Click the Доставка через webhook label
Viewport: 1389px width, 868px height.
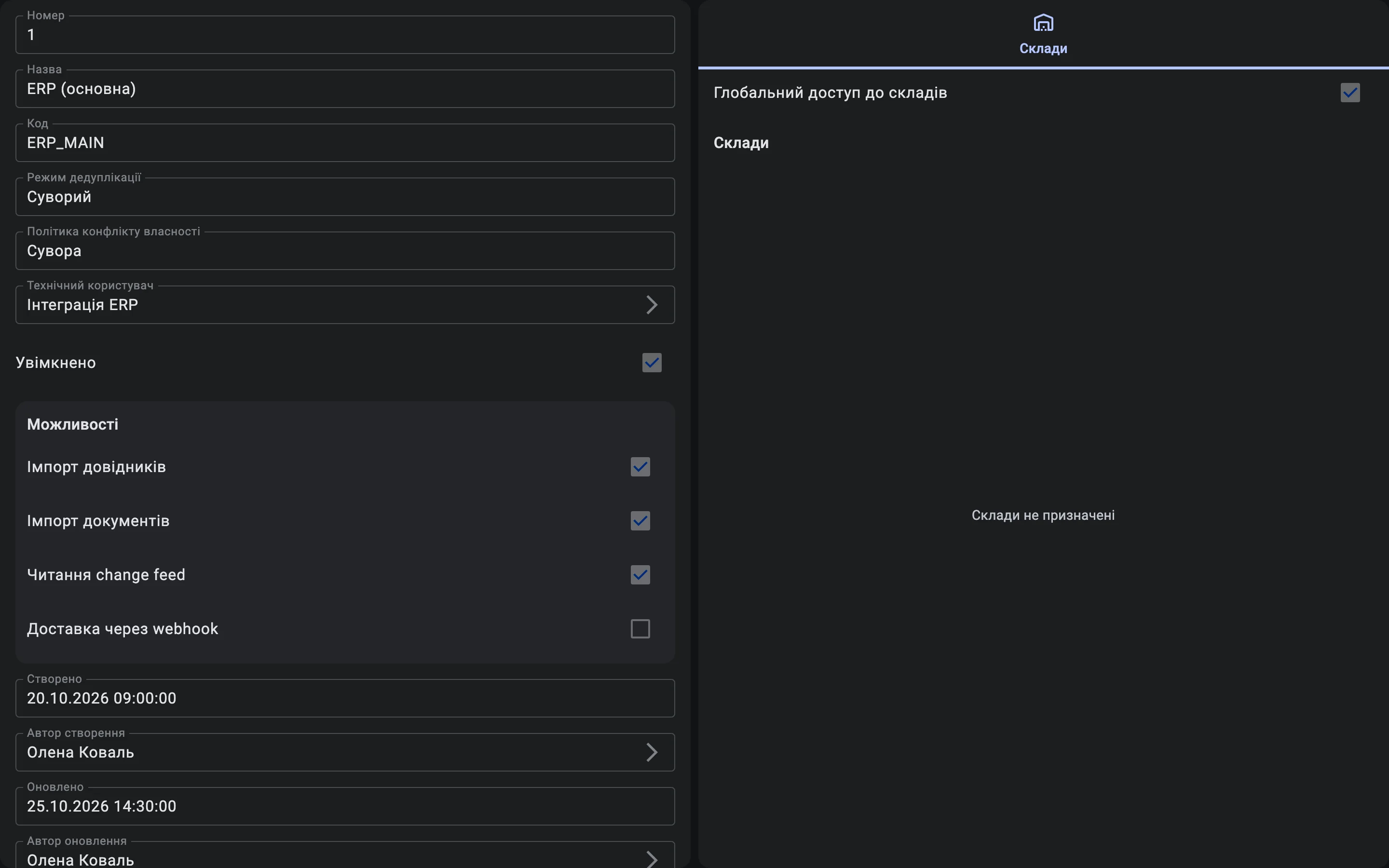tap(122, 629)
